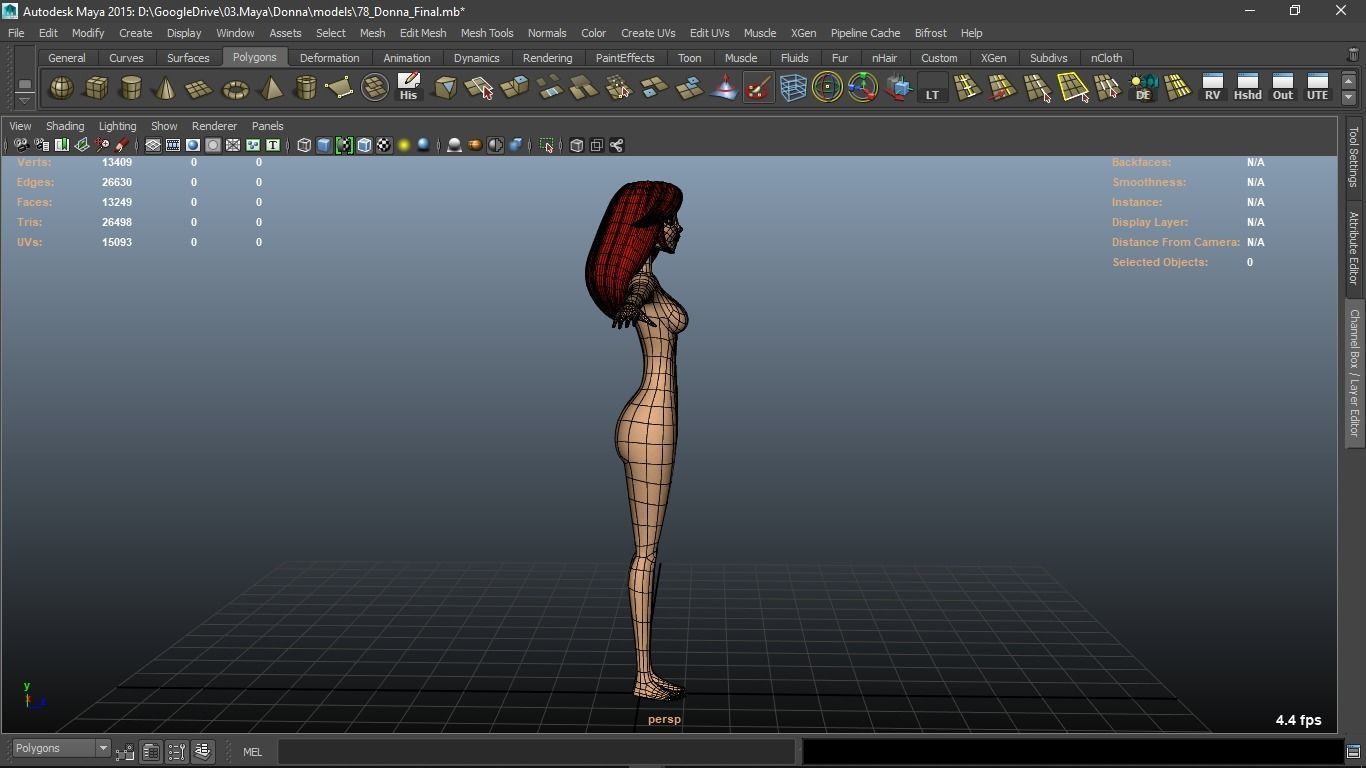This screenshot has height=768, width=1366.
Task: Click the isolate select icon in panel toolbar
Action: point(546,146)
